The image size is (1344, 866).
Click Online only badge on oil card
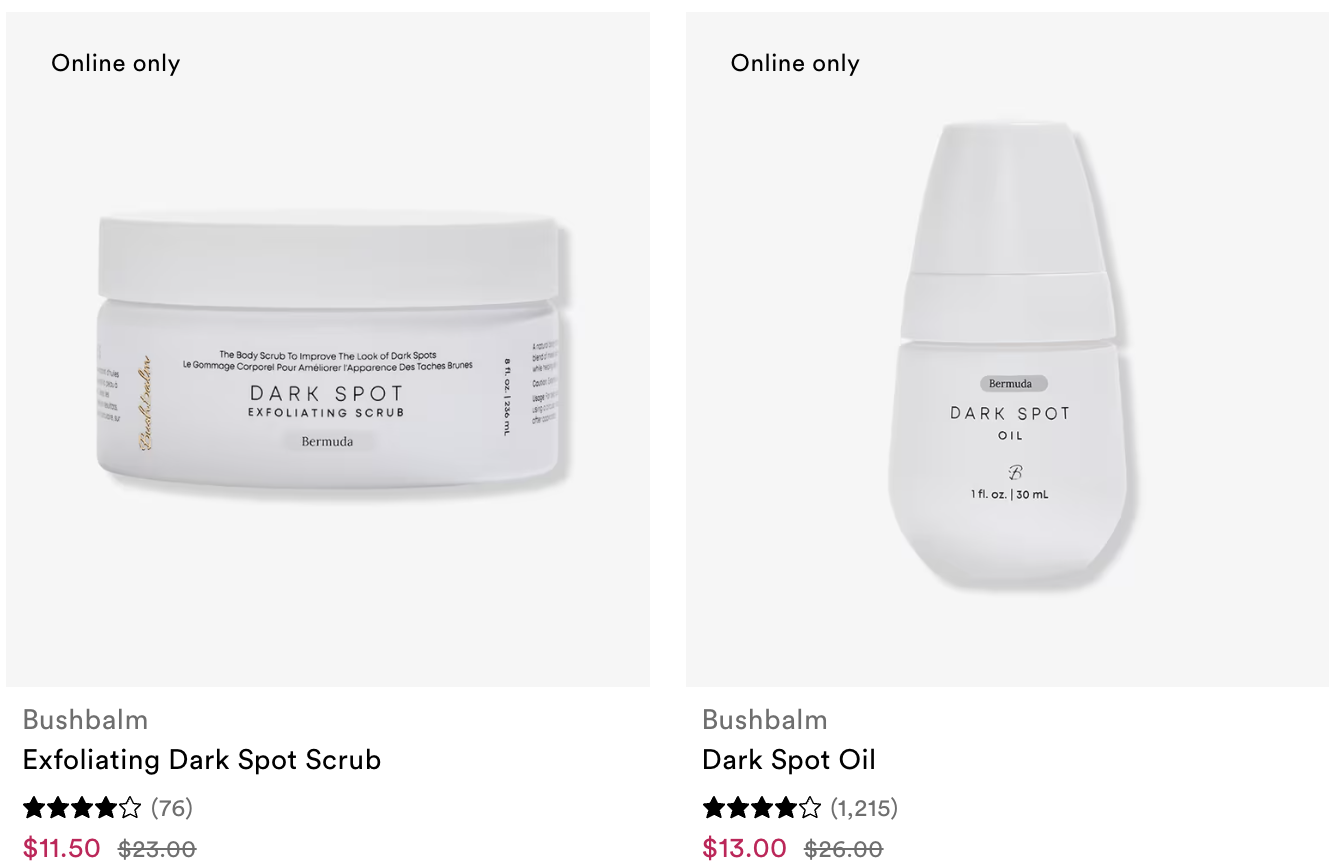(795, 63)
